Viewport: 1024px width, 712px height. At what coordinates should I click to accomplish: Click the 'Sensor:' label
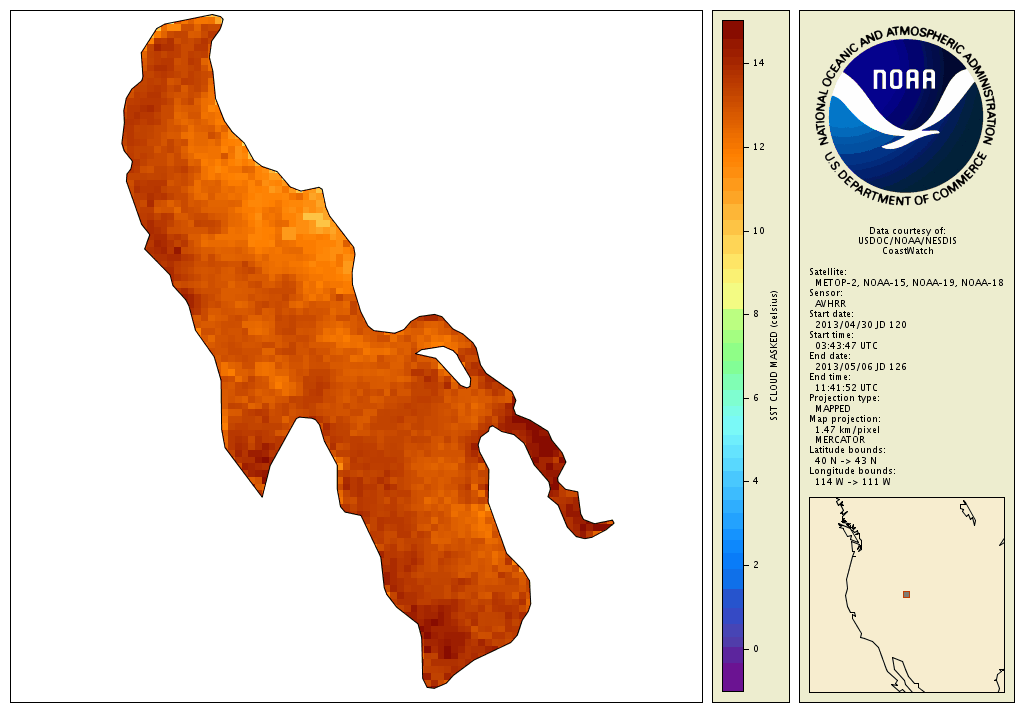pyautogui.click(x=825, y=293)
